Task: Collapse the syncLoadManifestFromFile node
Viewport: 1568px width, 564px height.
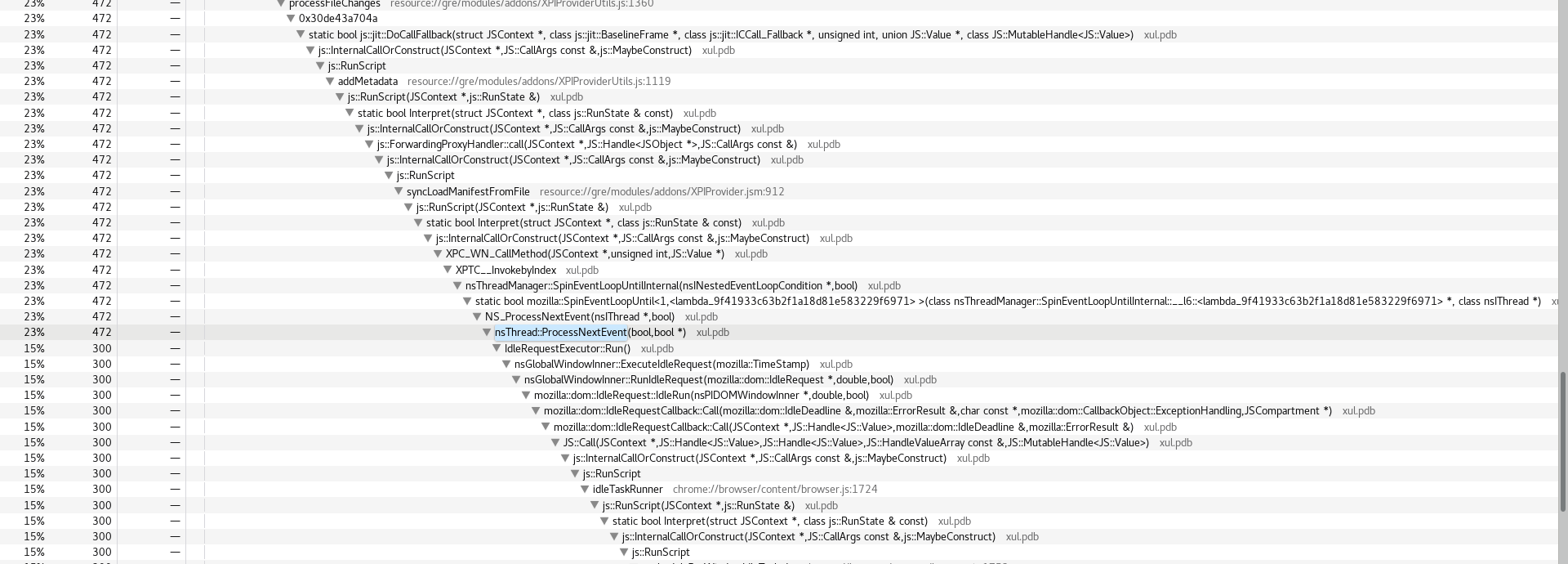Action: pyautogui.click(x=399, y=191)
